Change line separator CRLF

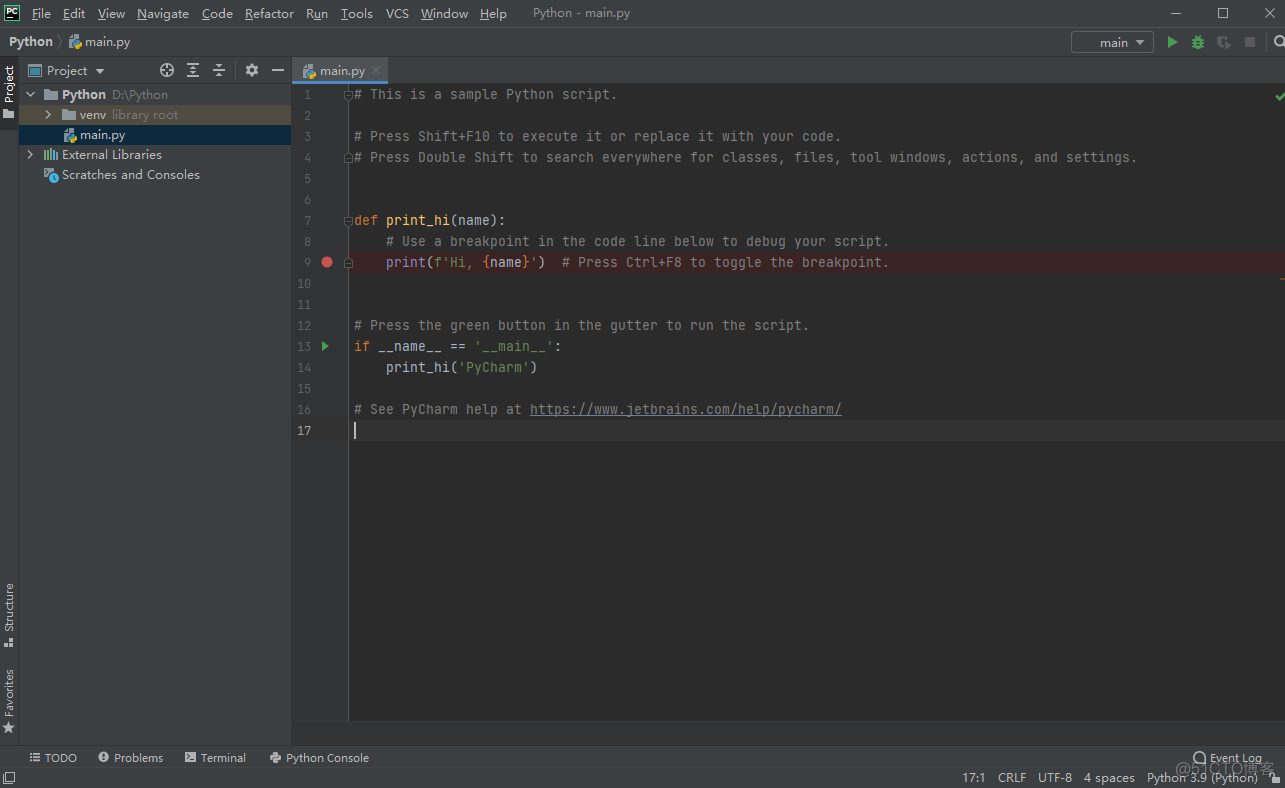[1012, 777]
